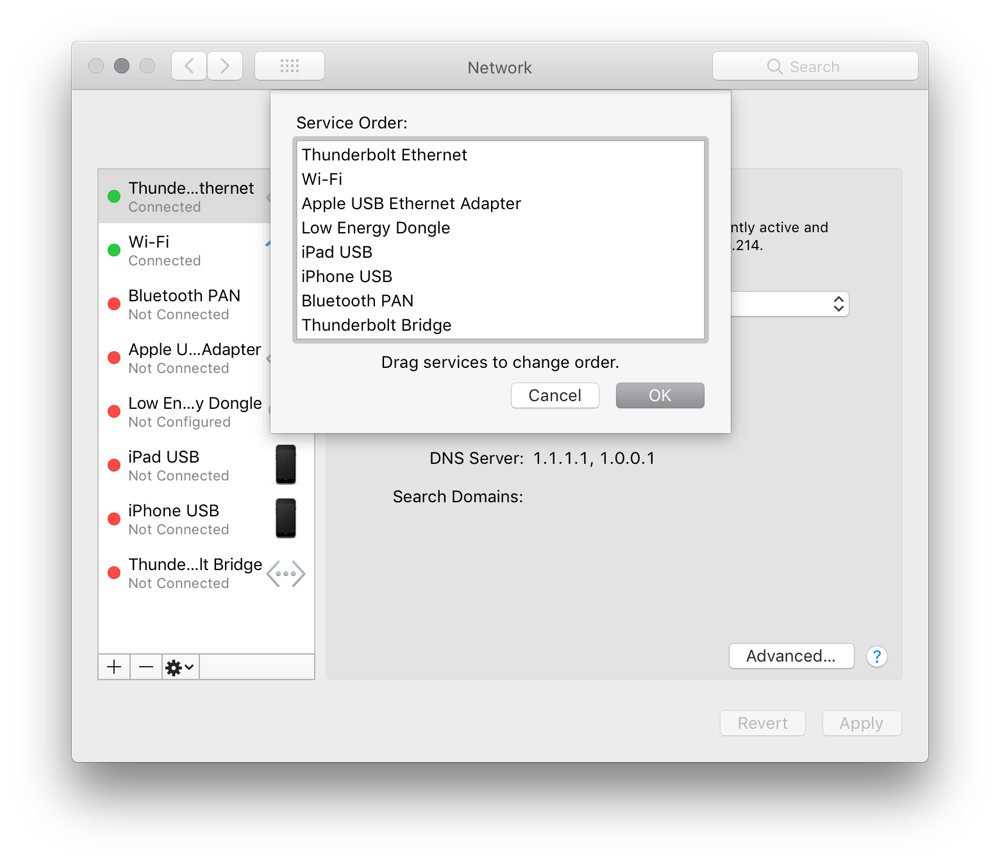Select Bluetooth PAN service in sidebar
This screenshot has width=1000, height=865.
tap(184, 304)
